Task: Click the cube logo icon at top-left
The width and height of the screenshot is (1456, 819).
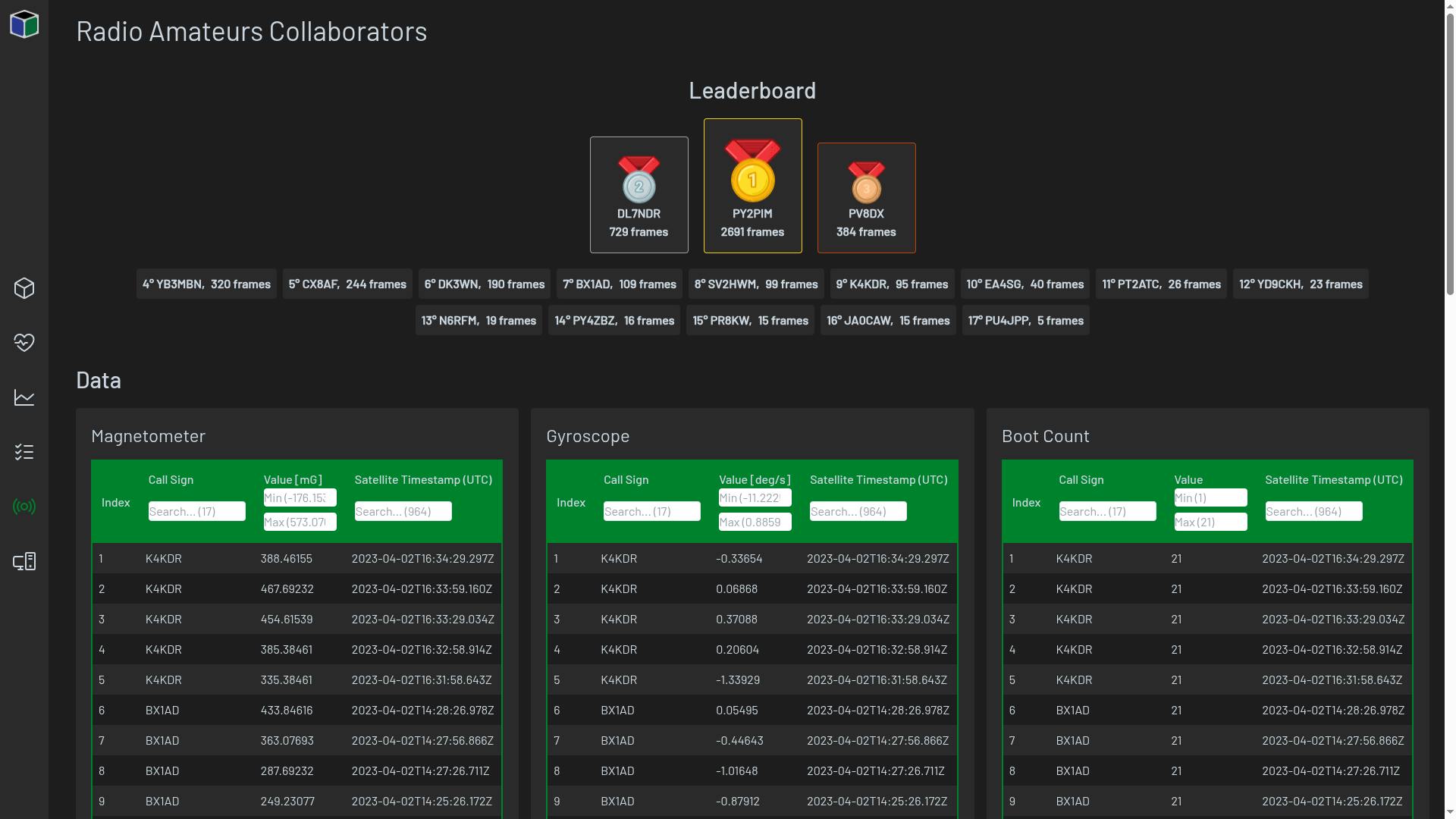Action: click(24, 24)
